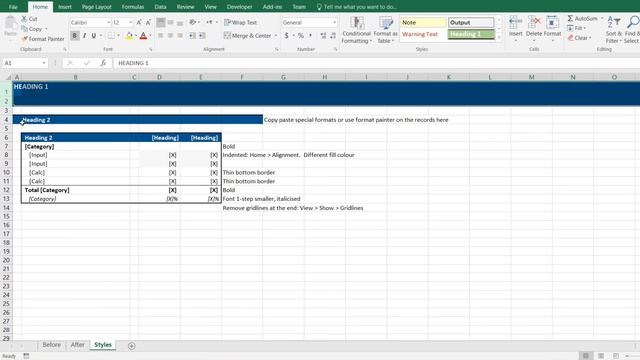The width and height of the screenshot is (640, 360).
Task: Open the AutoSum dropdown arrow
Action: (602, 18)
